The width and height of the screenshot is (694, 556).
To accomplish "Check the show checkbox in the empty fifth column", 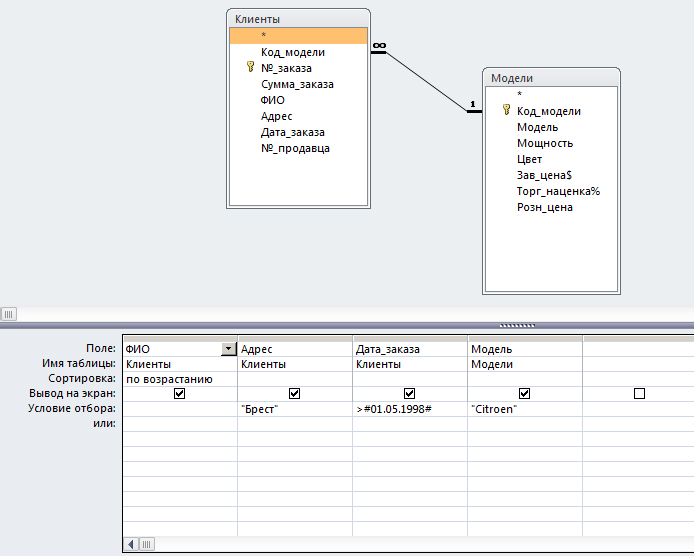I will [640, 393].
